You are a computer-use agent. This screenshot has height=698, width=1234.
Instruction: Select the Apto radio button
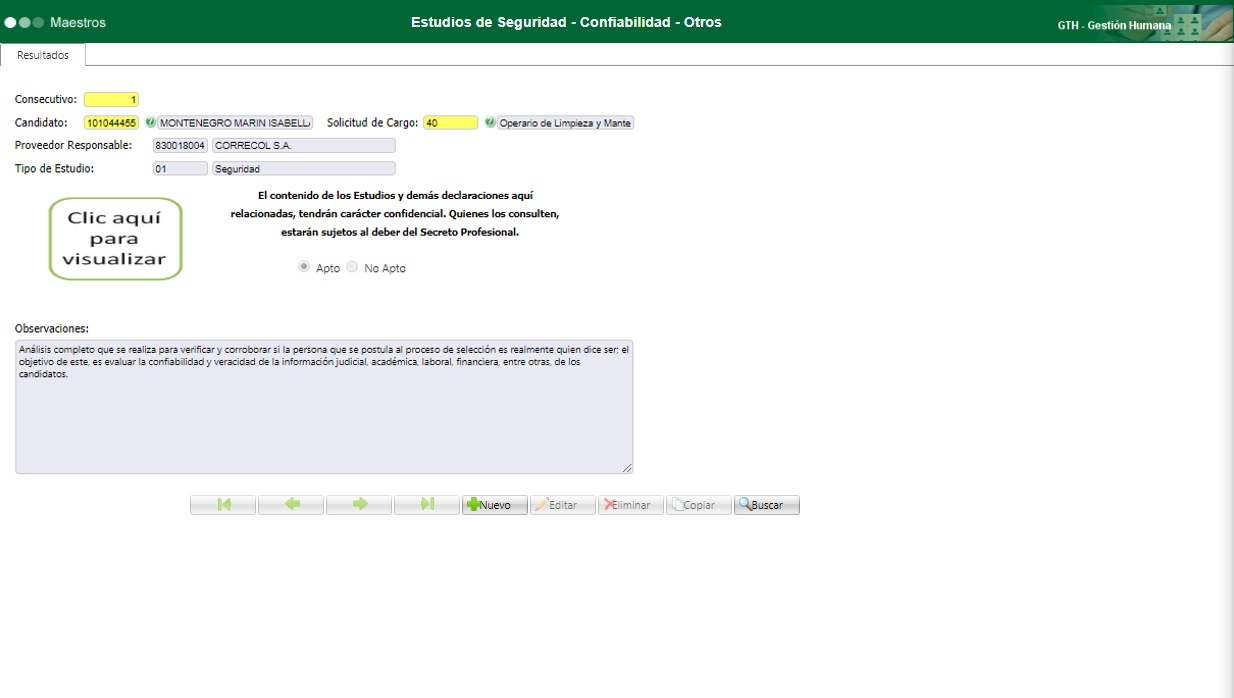304,266
